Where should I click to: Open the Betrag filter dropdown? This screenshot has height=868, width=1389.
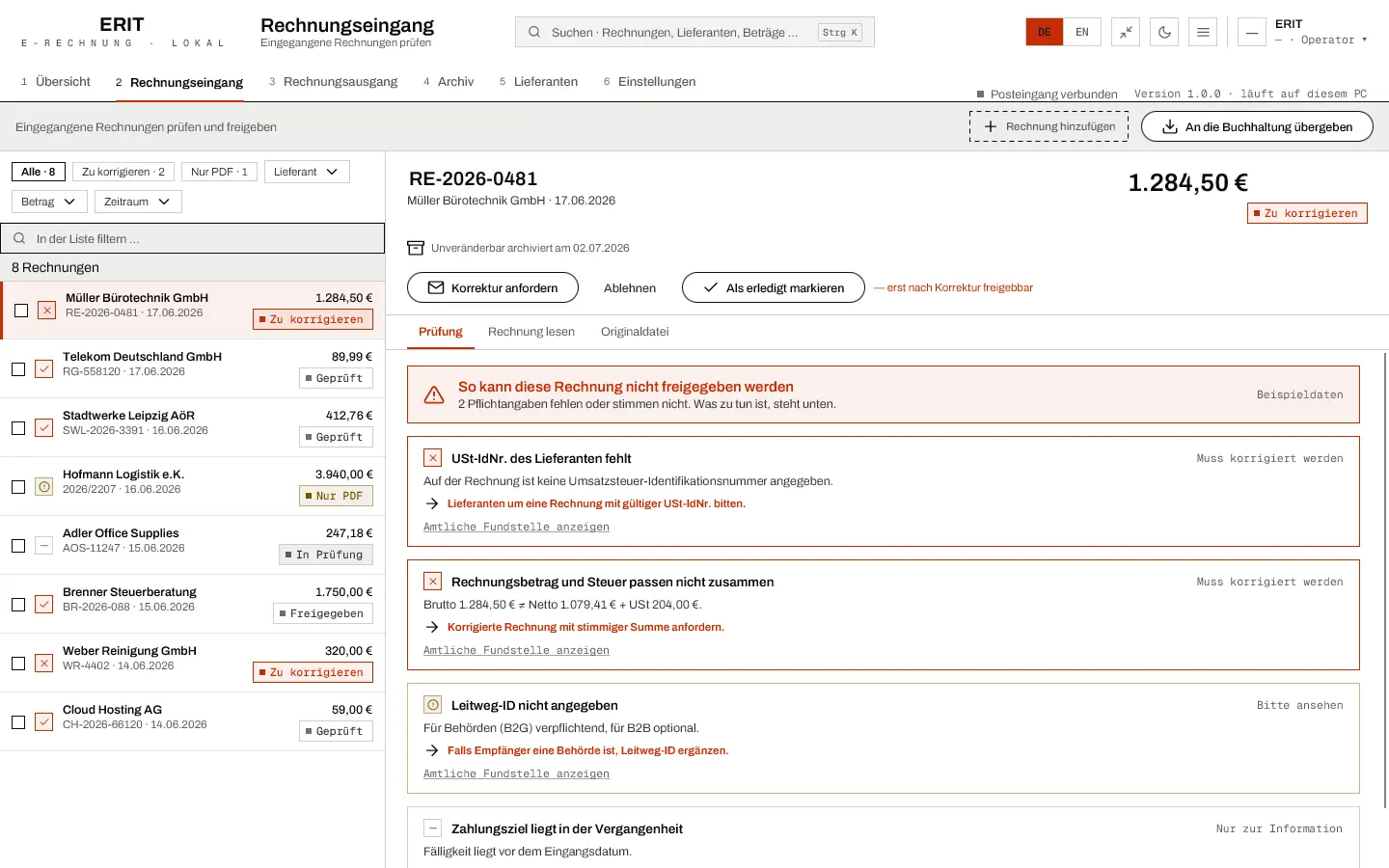49,202
